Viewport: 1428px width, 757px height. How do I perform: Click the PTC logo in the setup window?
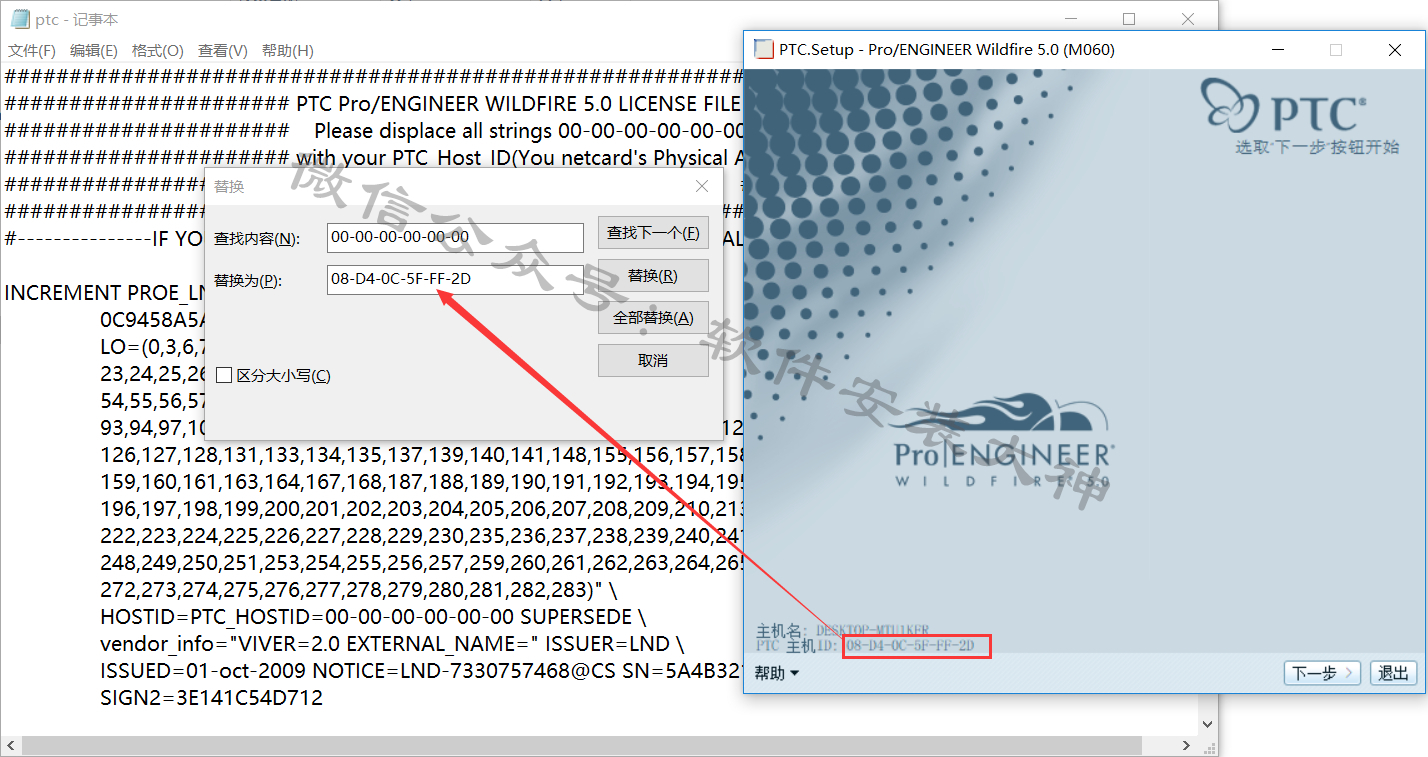pyautogui.click(x=1285, y=108)
